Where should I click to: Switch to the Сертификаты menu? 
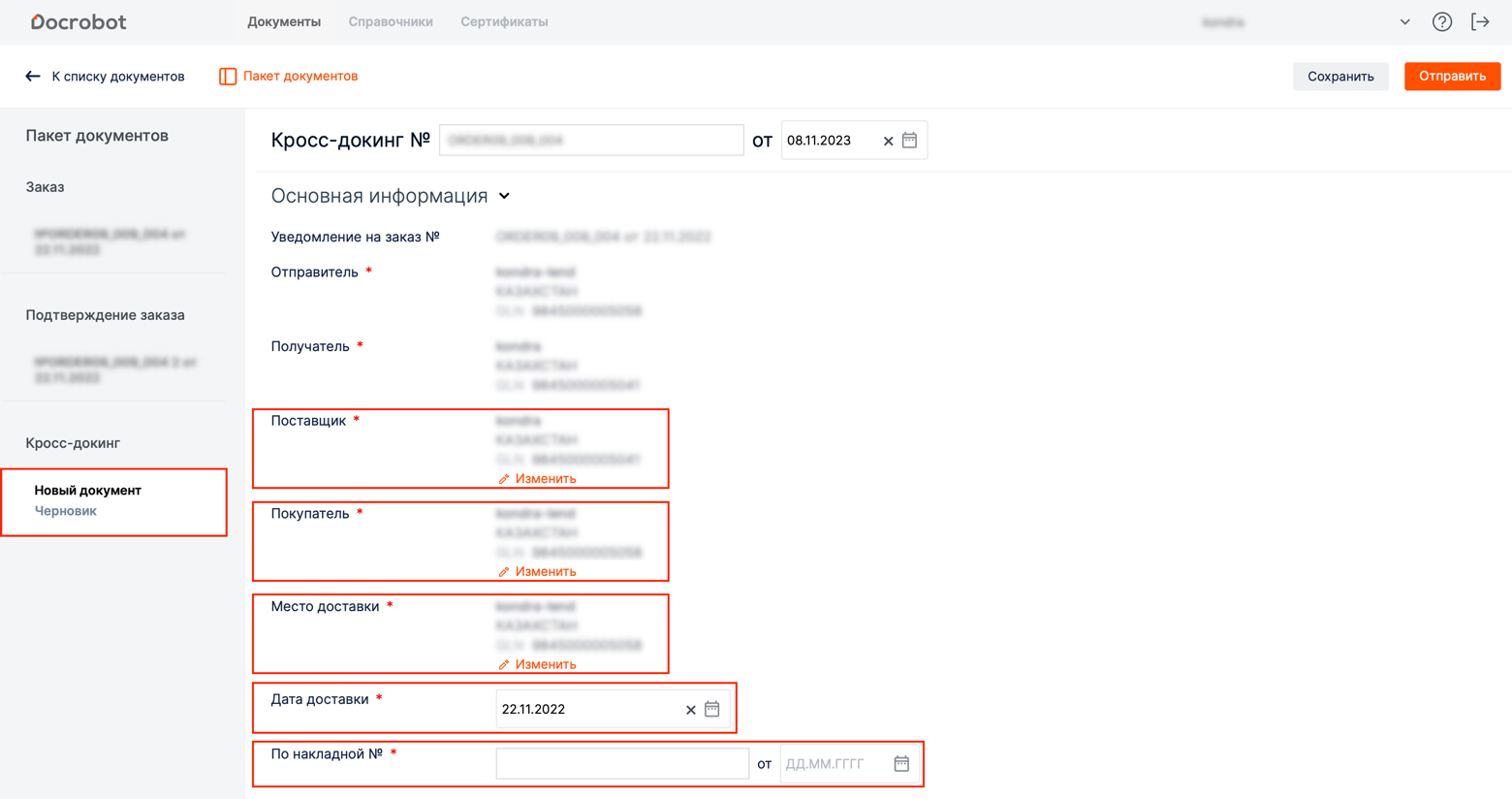(x=504, y=21)
